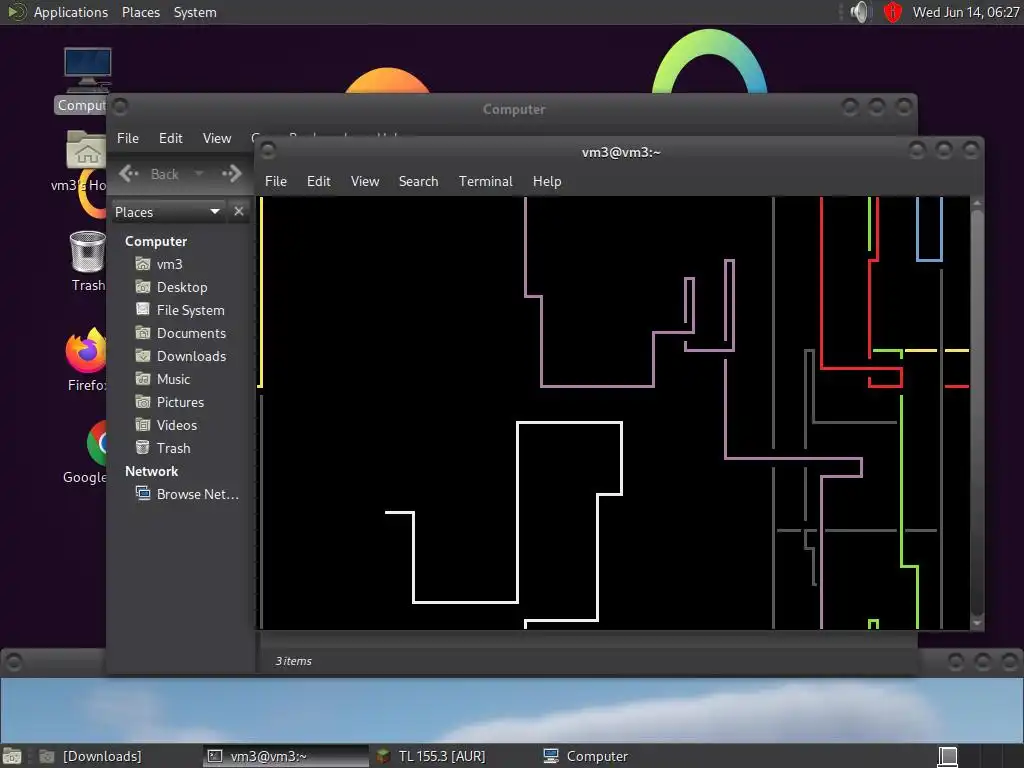Viewport: 1024px width, 768px height.
Task: Click the Music folder icon in sidebar
Action: click(142, 379)
